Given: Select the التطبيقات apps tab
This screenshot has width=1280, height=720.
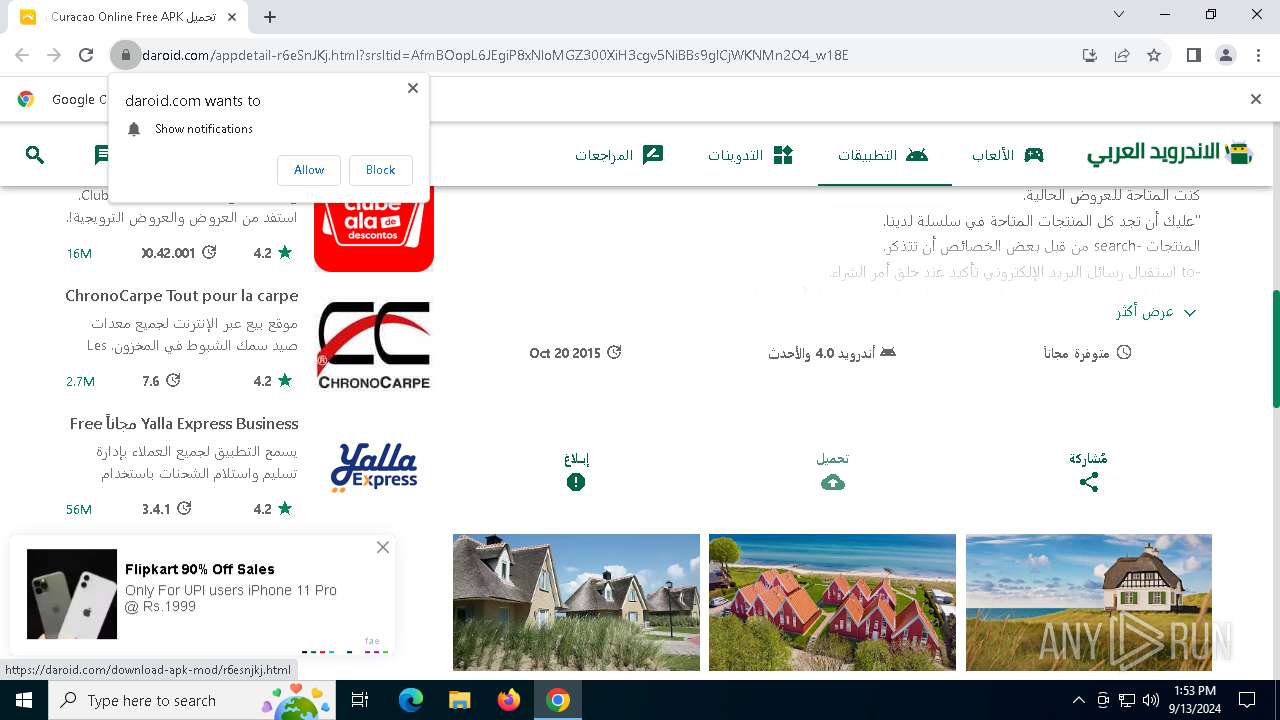Looking at the screenshot, I should (x=883, y=155).
